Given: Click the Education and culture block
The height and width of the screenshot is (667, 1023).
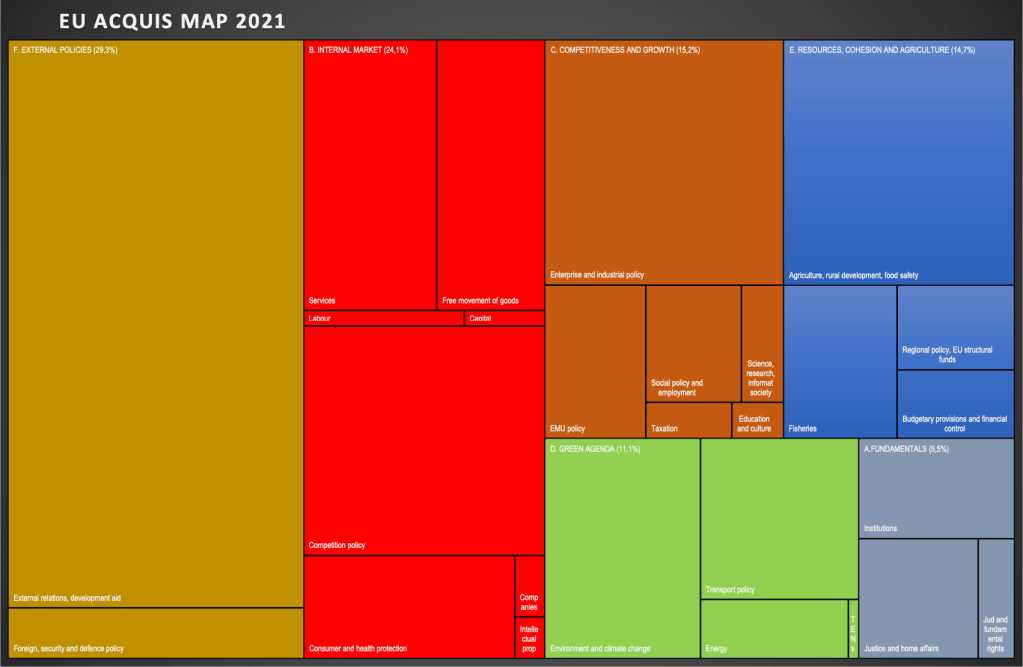Looking at the screenshot, I should 757,420.
